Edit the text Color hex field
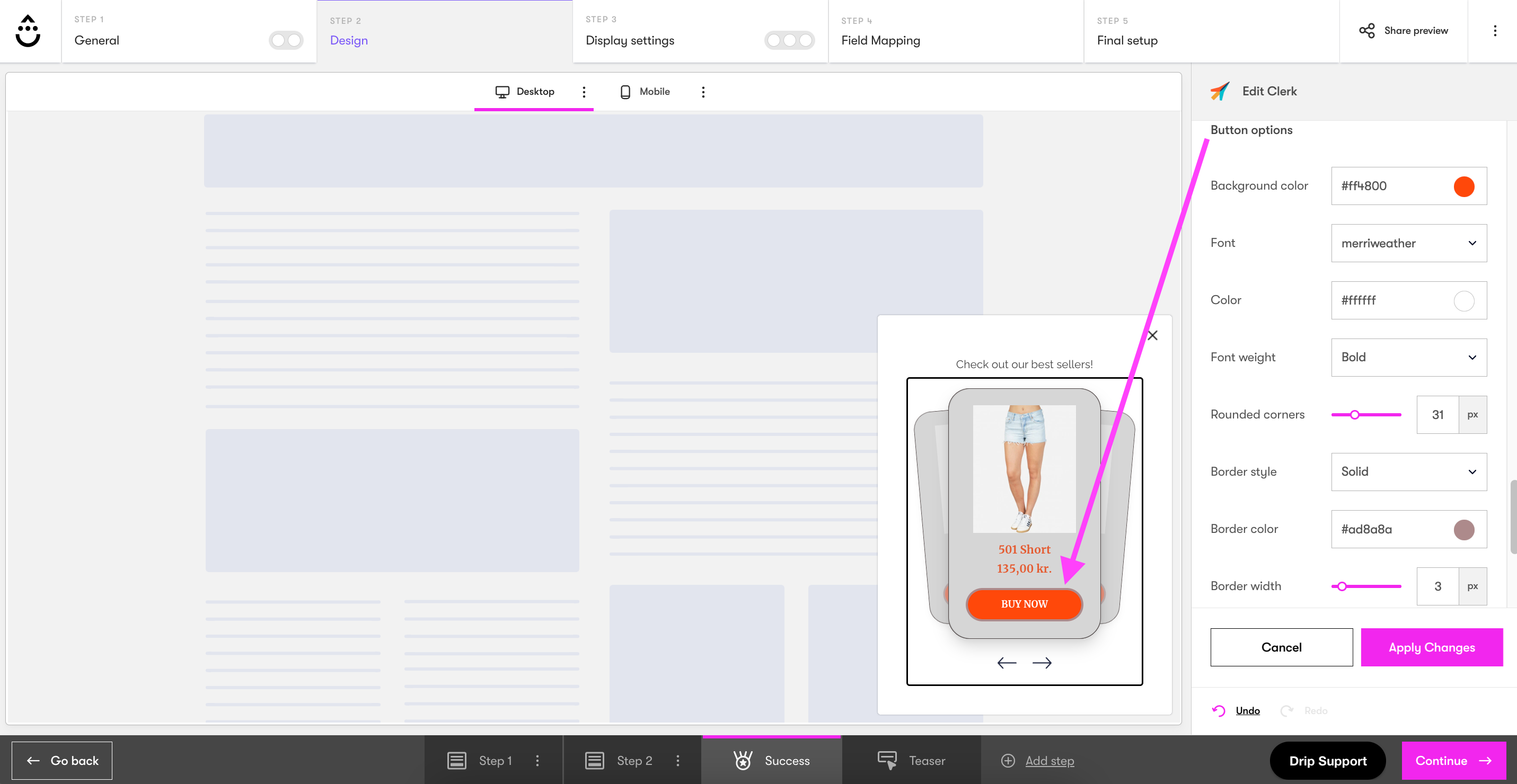The image size is (1517, 784). (1409, 300)
